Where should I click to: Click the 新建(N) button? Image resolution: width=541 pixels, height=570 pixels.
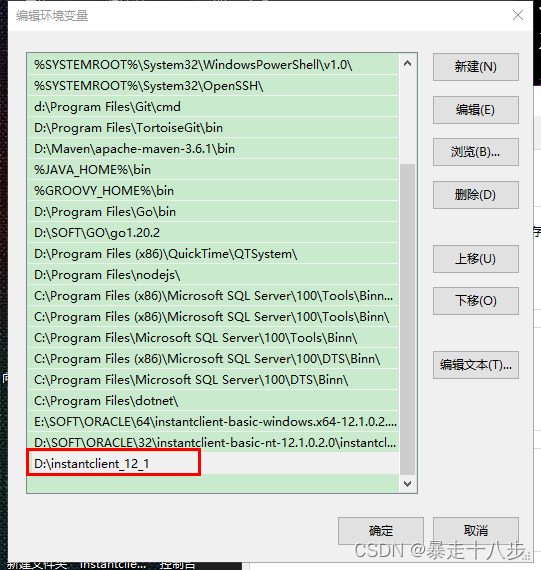(476, 67)
